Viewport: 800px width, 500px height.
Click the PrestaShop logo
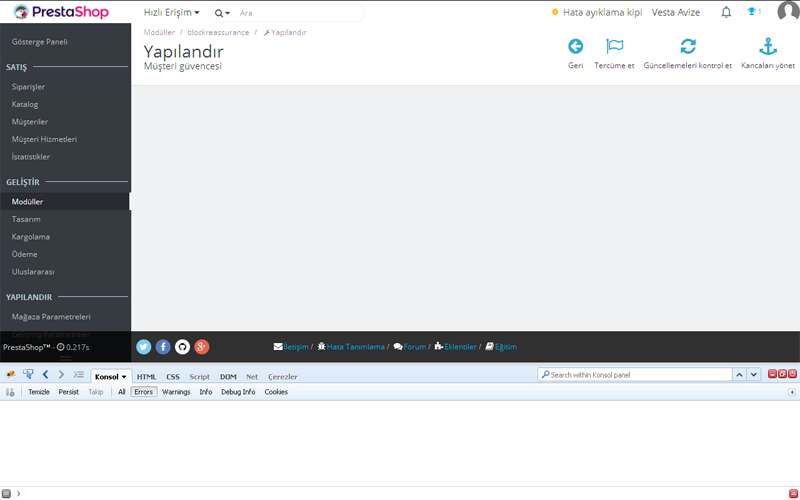pos(61,12)
